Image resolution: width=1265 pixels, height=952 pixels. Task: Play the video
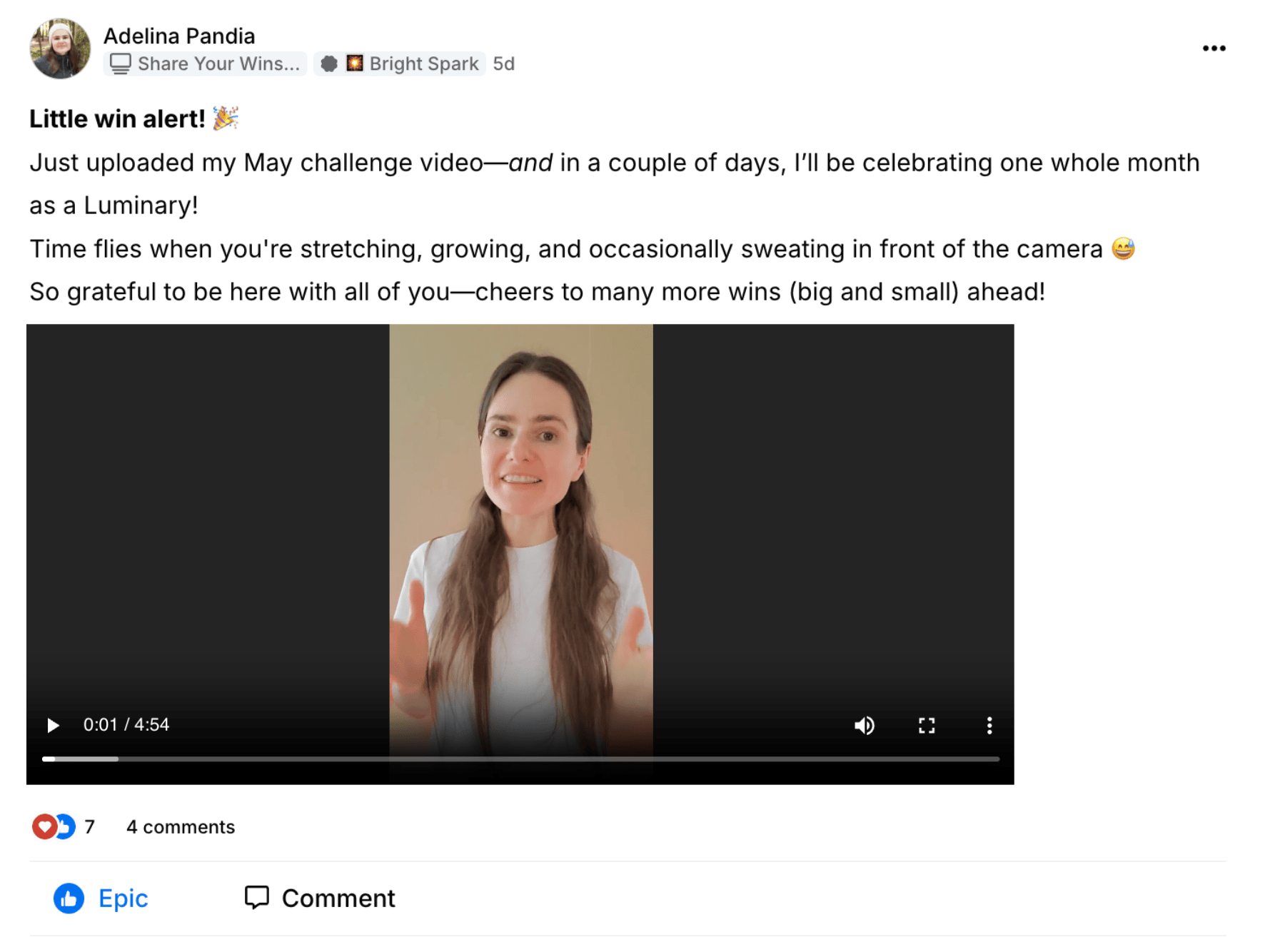tap(53, 725)
